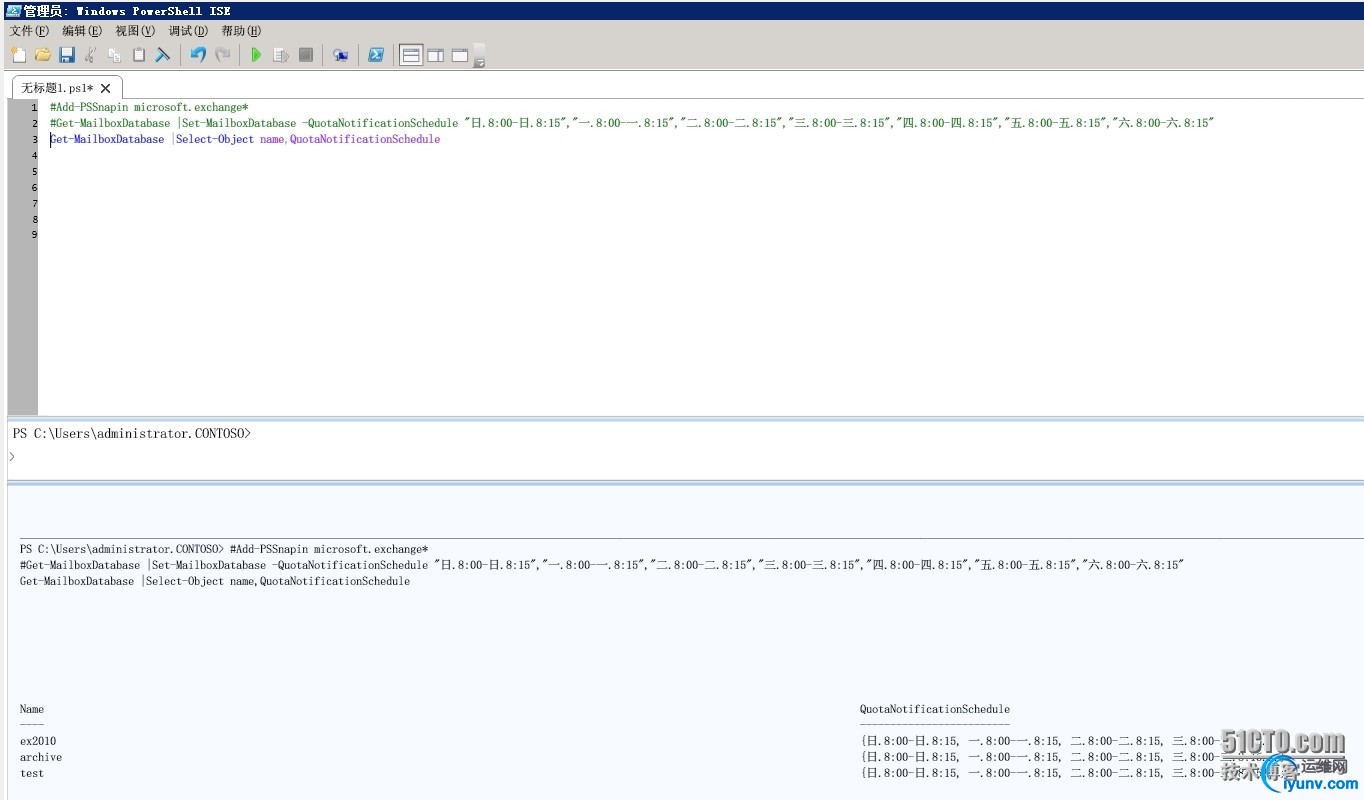
Task: Copy selection using the copy icon
Action: click(115, 55)
